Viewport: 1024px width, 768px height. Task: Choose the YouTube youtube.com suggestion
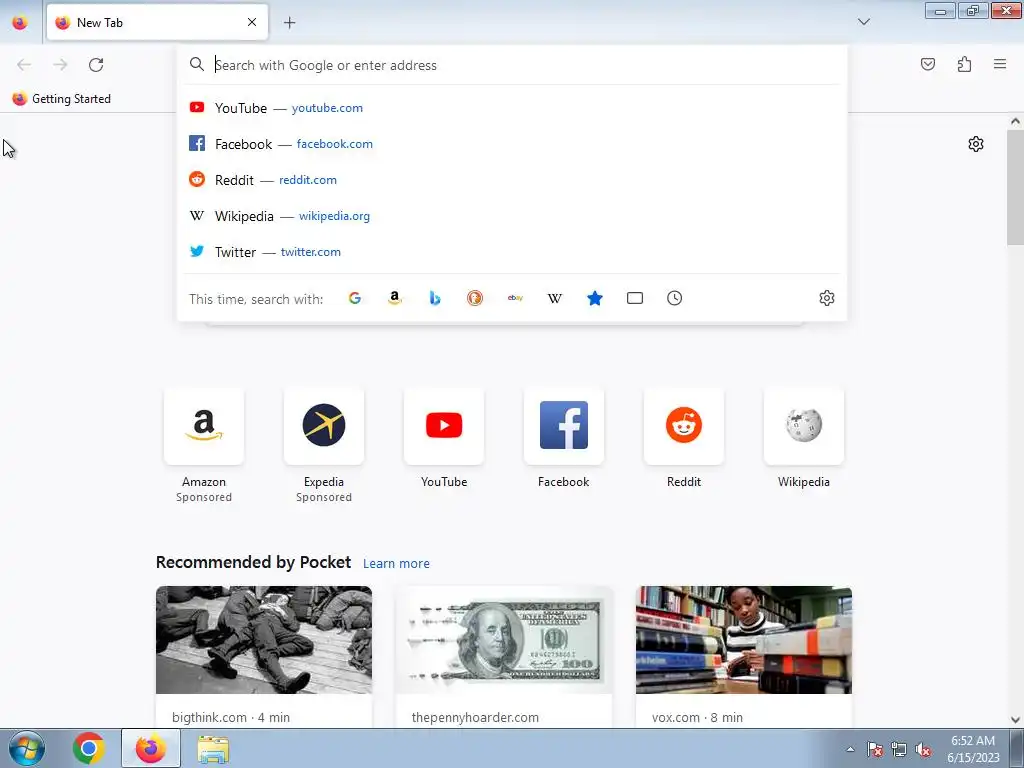pos(513,108)
